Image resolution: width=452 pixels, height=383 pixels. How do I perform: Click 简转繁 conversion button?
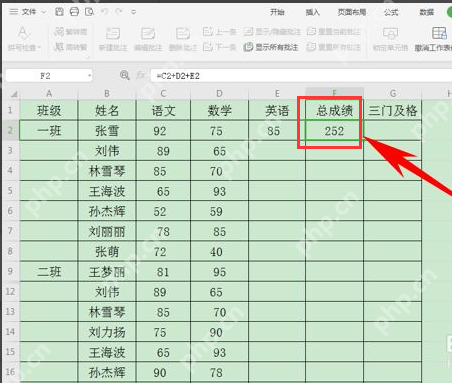pos(70,47)
